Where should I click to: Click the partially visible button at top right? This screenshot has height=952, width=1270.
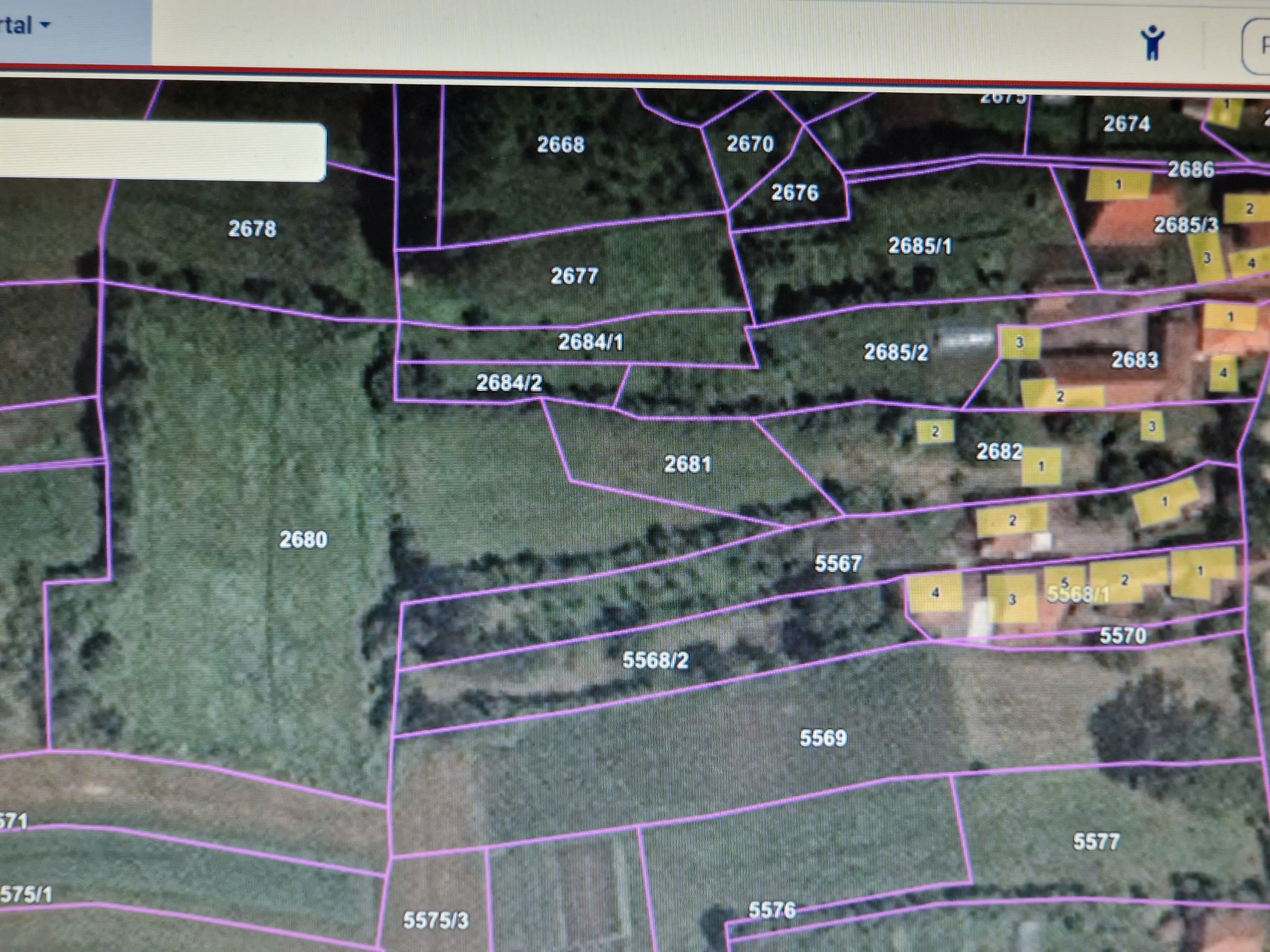tap(1259, 45)
